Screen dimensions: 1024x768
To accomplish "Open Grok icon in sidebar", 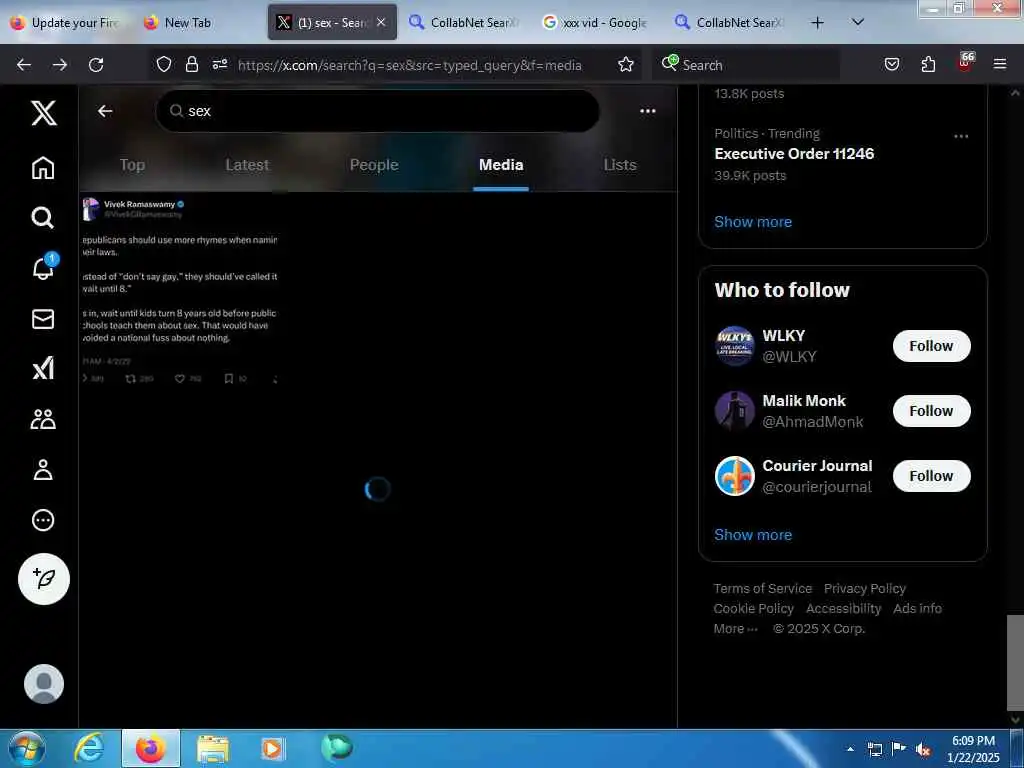I will pyautogui.click(x=43, y=368).
